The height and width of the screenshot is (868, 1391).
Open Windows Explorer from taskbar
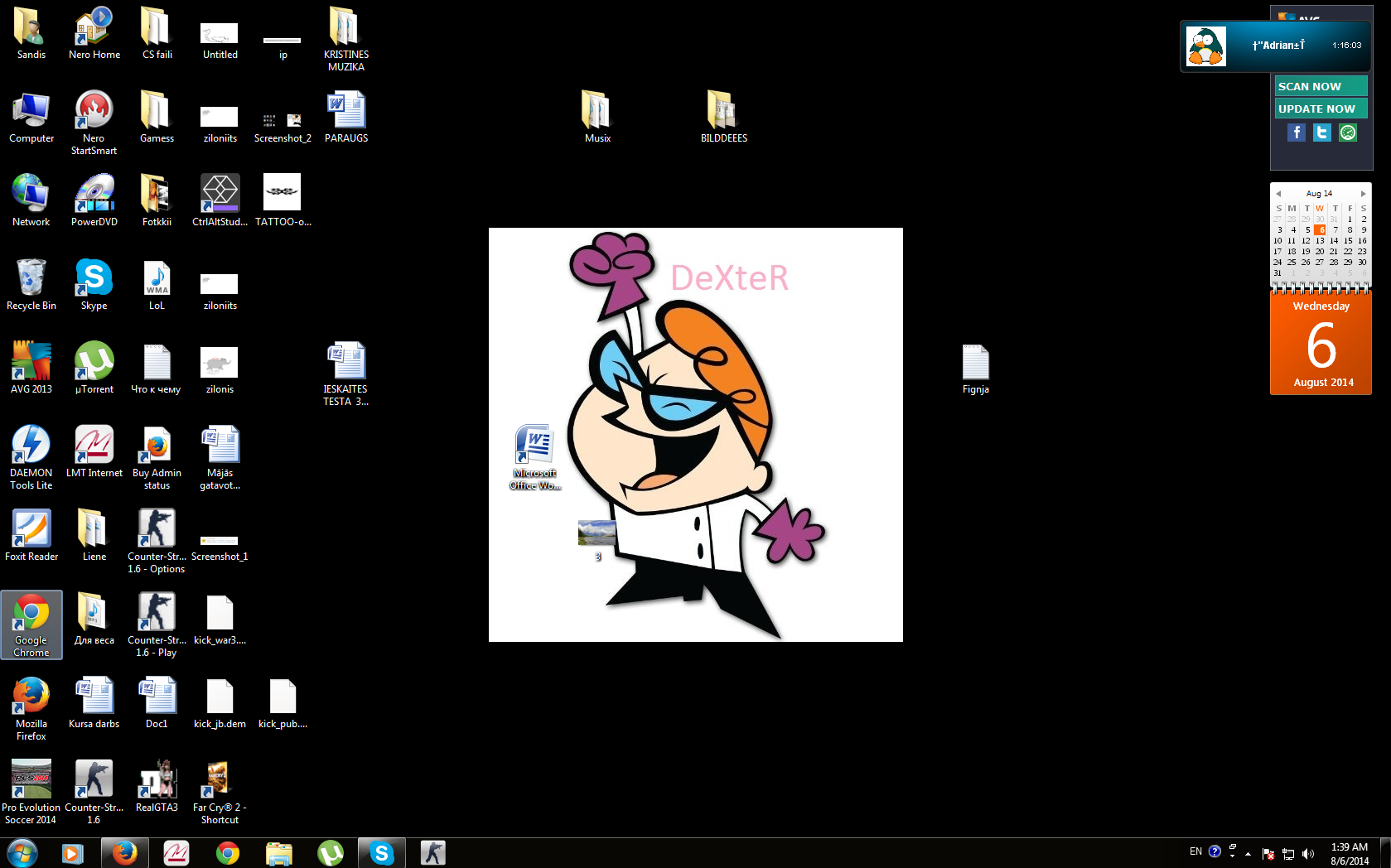279,852
